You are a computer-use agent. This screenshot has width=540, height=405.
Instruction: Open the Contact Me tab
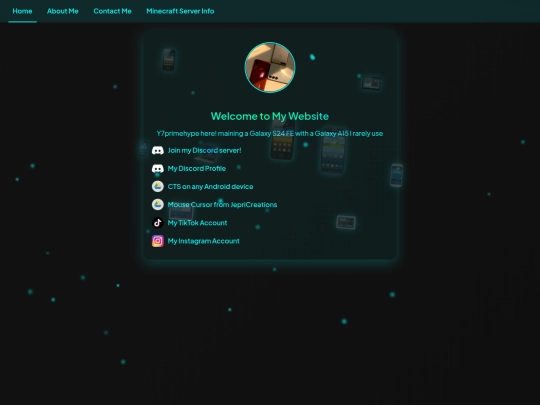(x=112, y=11)
